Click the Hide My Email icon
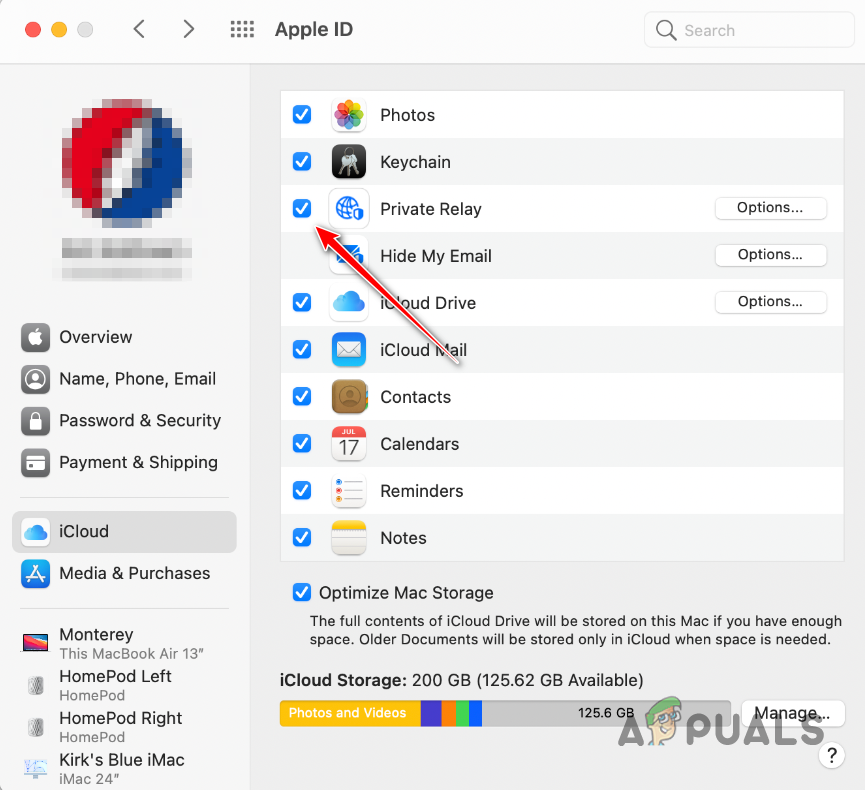Screen dimensions: 865x790 [x=348, y=255]
